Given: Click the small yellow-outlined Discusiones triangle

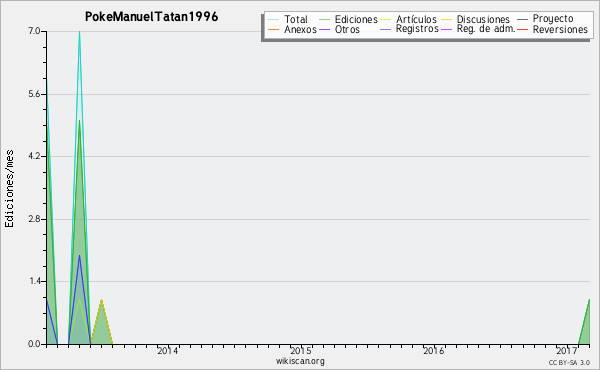Looking at the screenshot, I should [101, 325].
